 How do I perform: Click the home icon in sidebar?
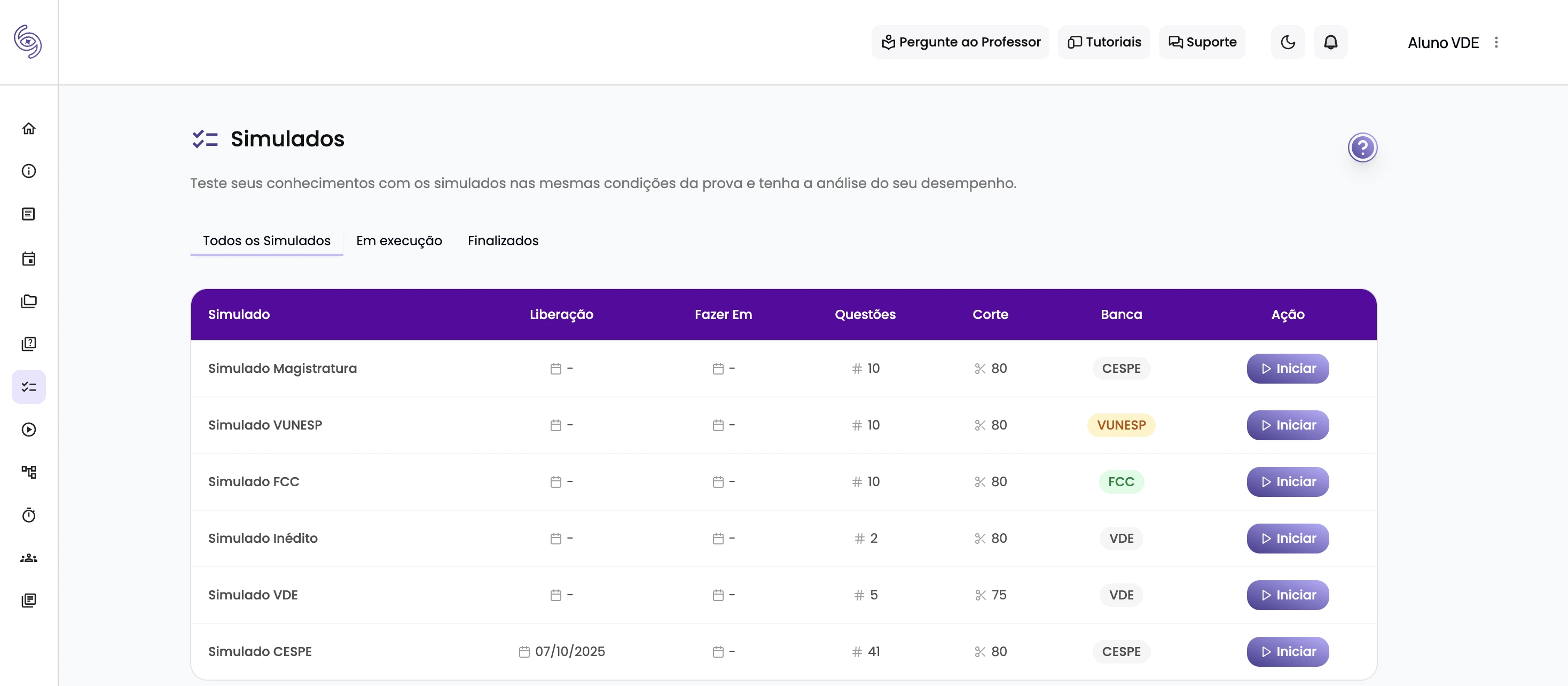click(29, 128)
